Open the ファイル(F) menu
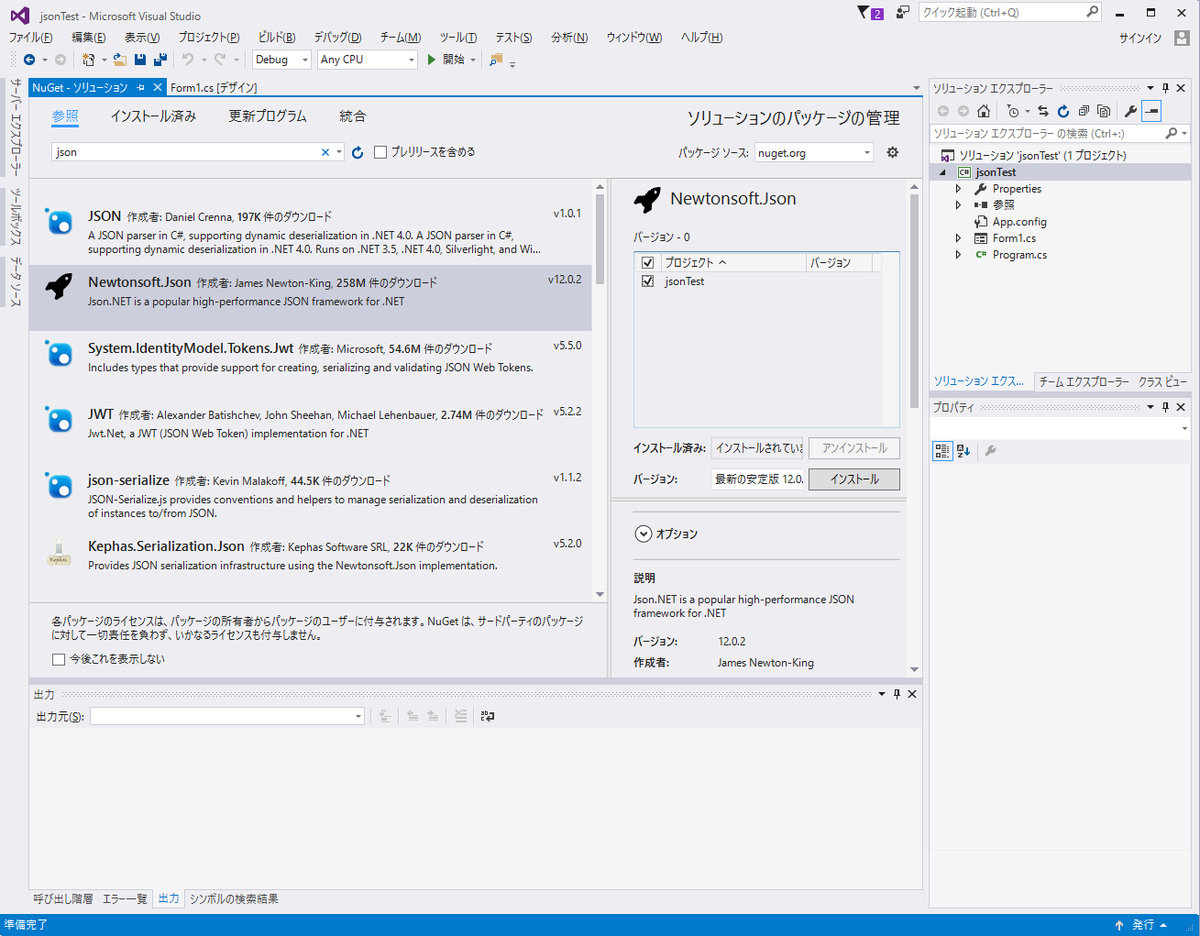Screen dimensions: 1200x936 31,37
